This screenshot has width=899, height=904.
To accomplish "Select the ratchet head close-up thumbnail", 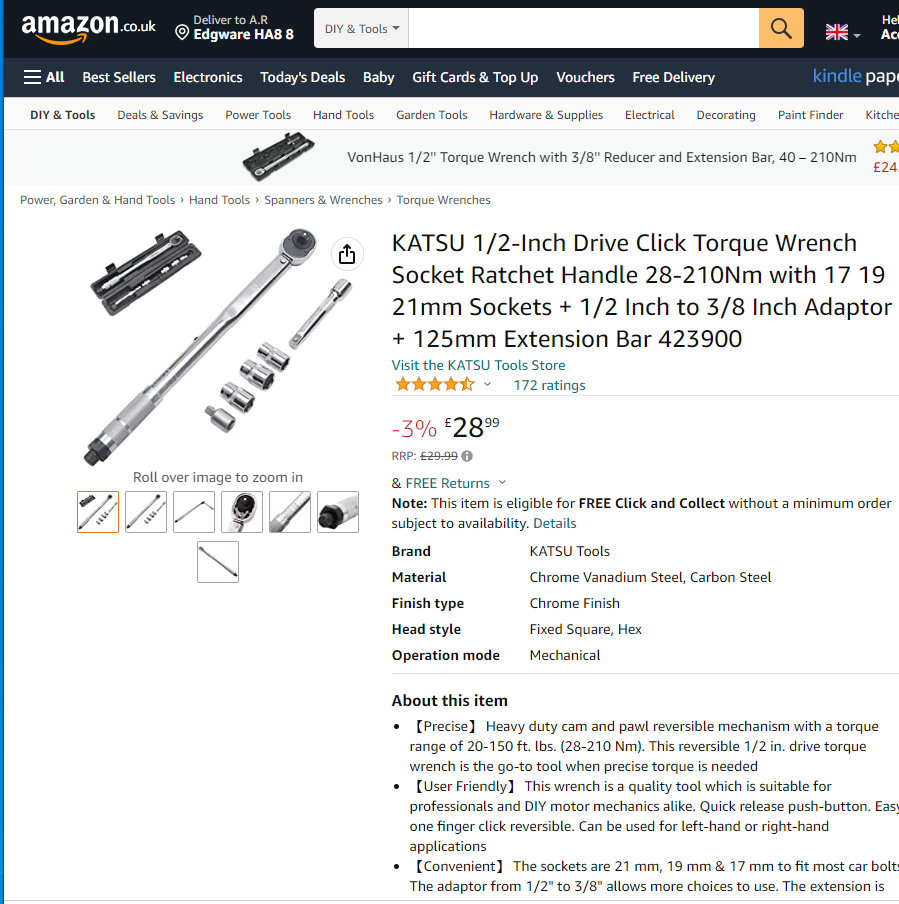I will point(242,512).
